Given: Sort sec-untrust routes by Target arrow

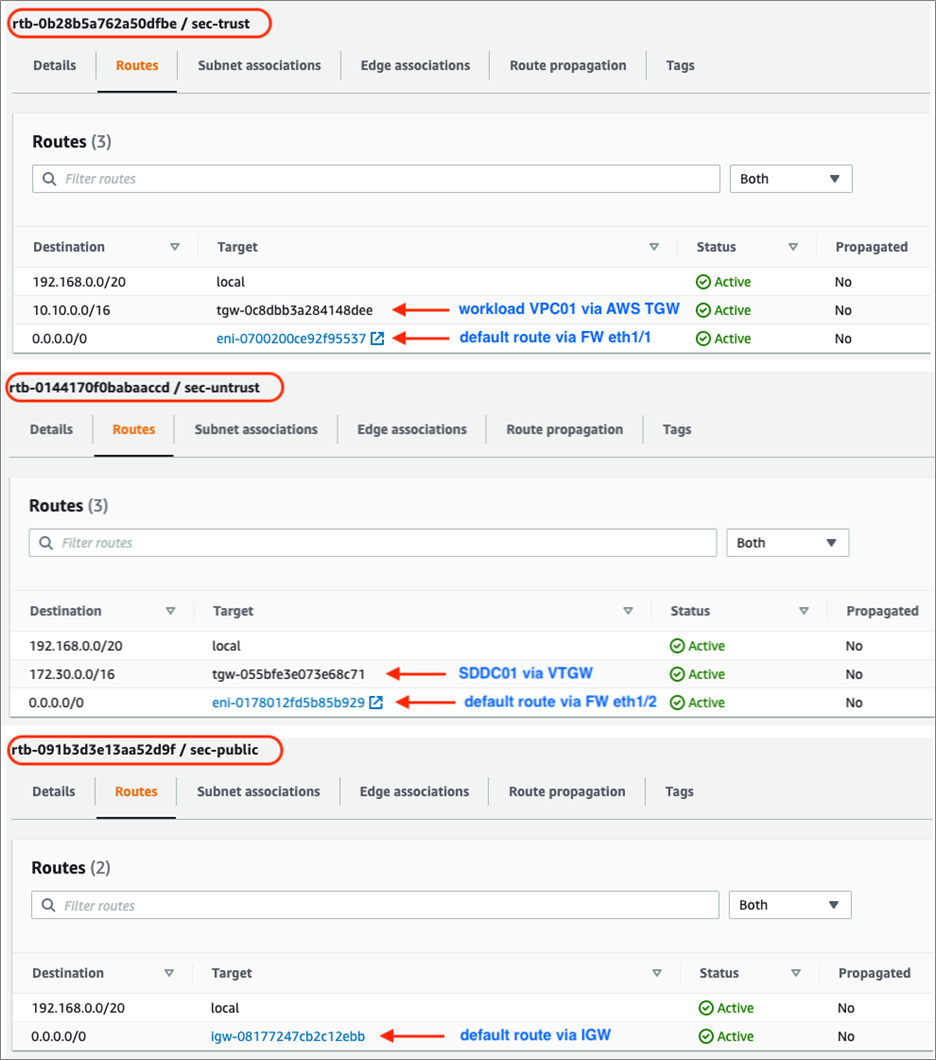Looking at the screenshot, I should (x=628, y=611).
